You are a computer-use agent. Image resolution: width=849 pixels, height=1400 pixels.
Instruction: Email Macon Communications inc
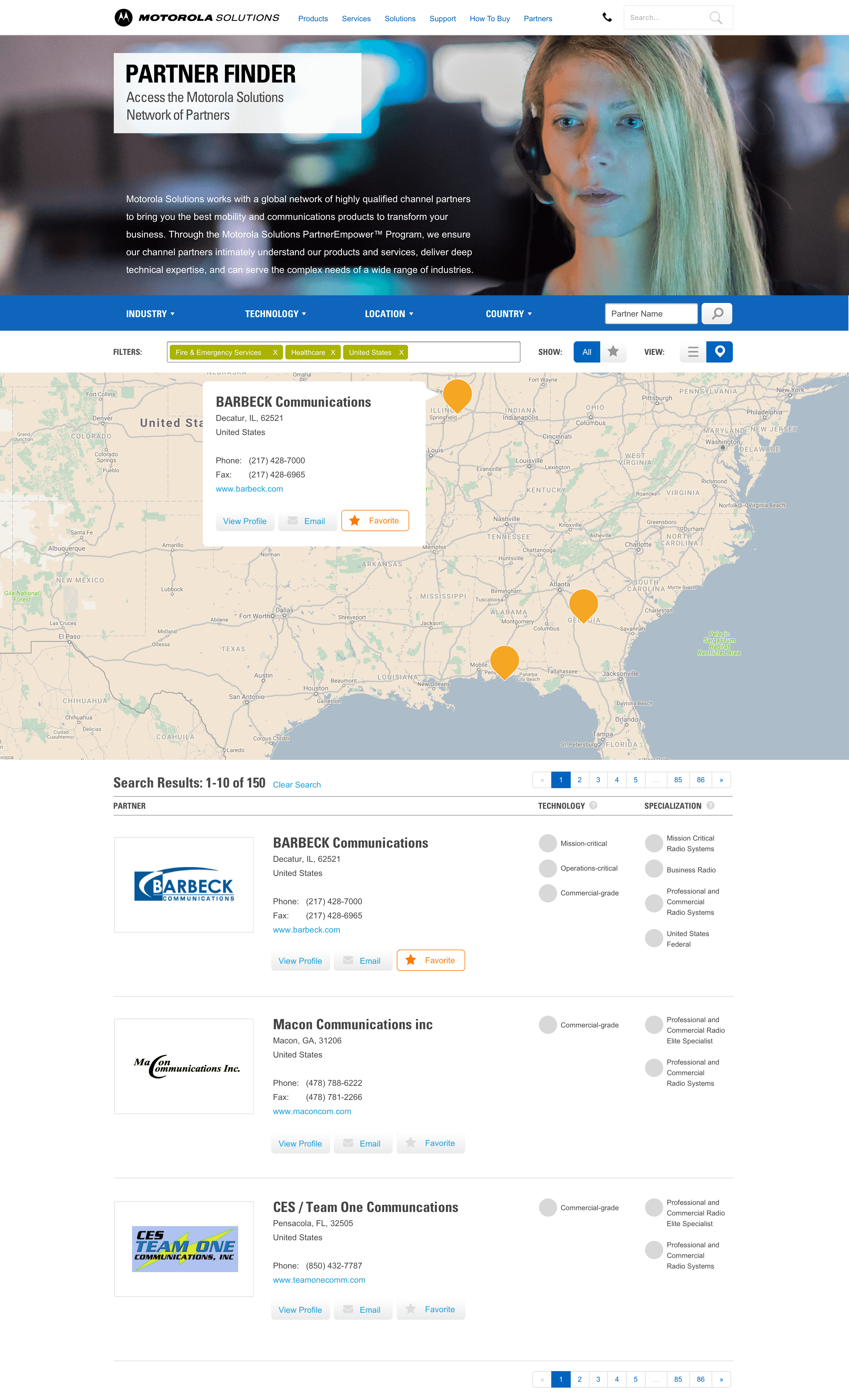point(363,1144)
